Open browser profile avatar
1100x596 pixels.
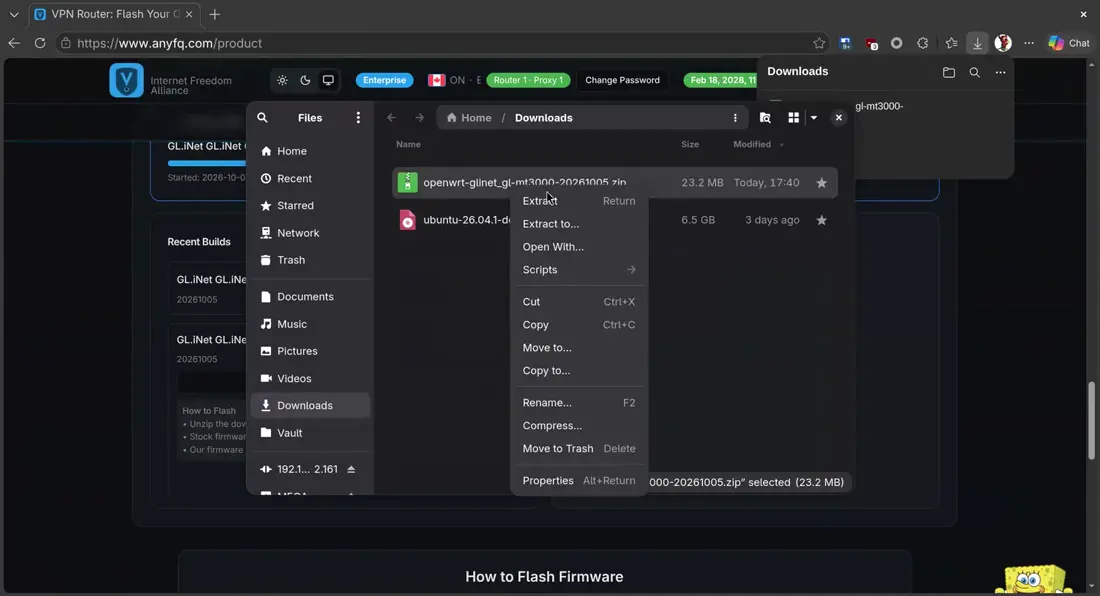tap(1003, 43)
